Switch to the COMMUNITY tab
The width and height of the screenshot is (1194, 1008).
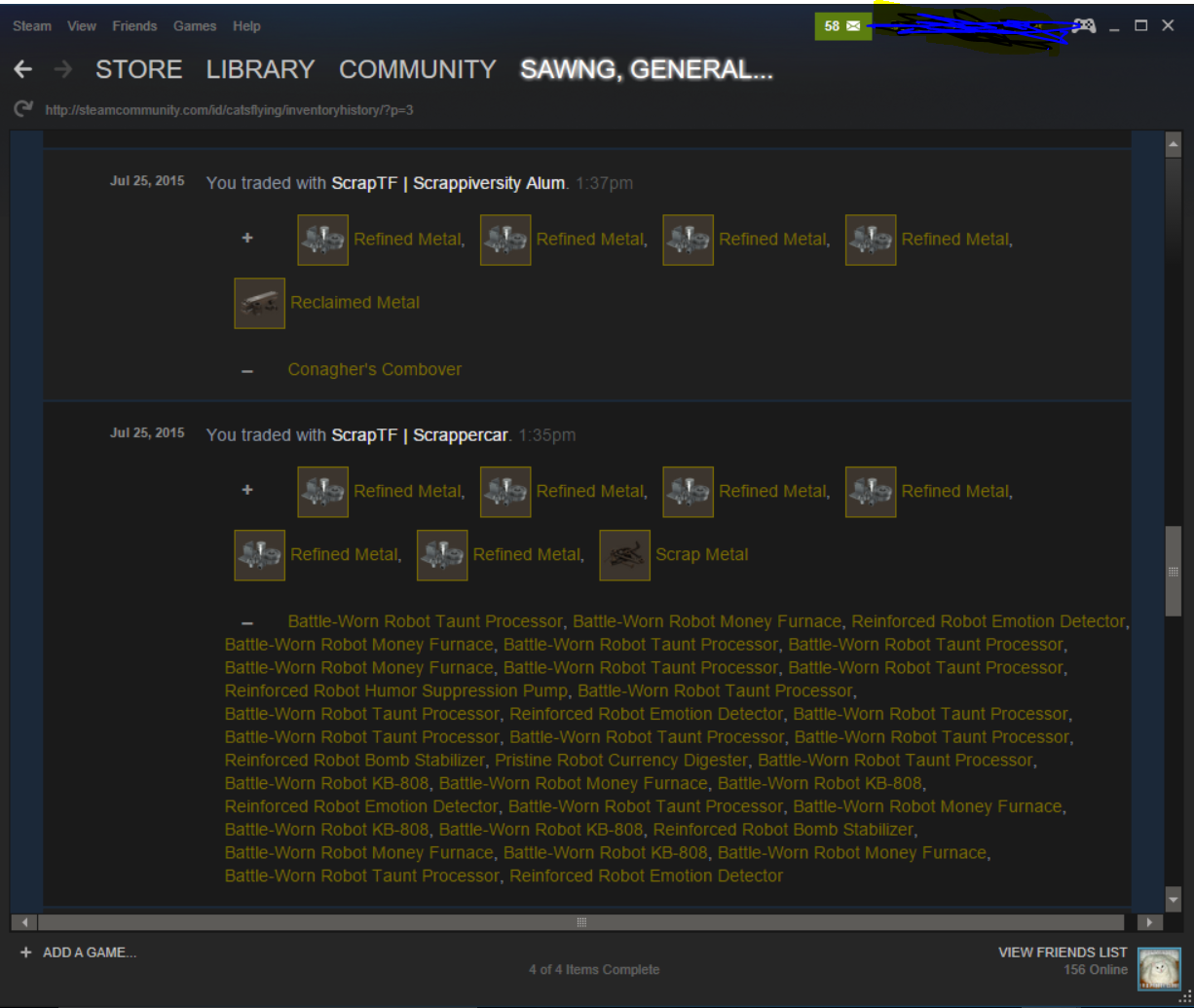point(417,70)
